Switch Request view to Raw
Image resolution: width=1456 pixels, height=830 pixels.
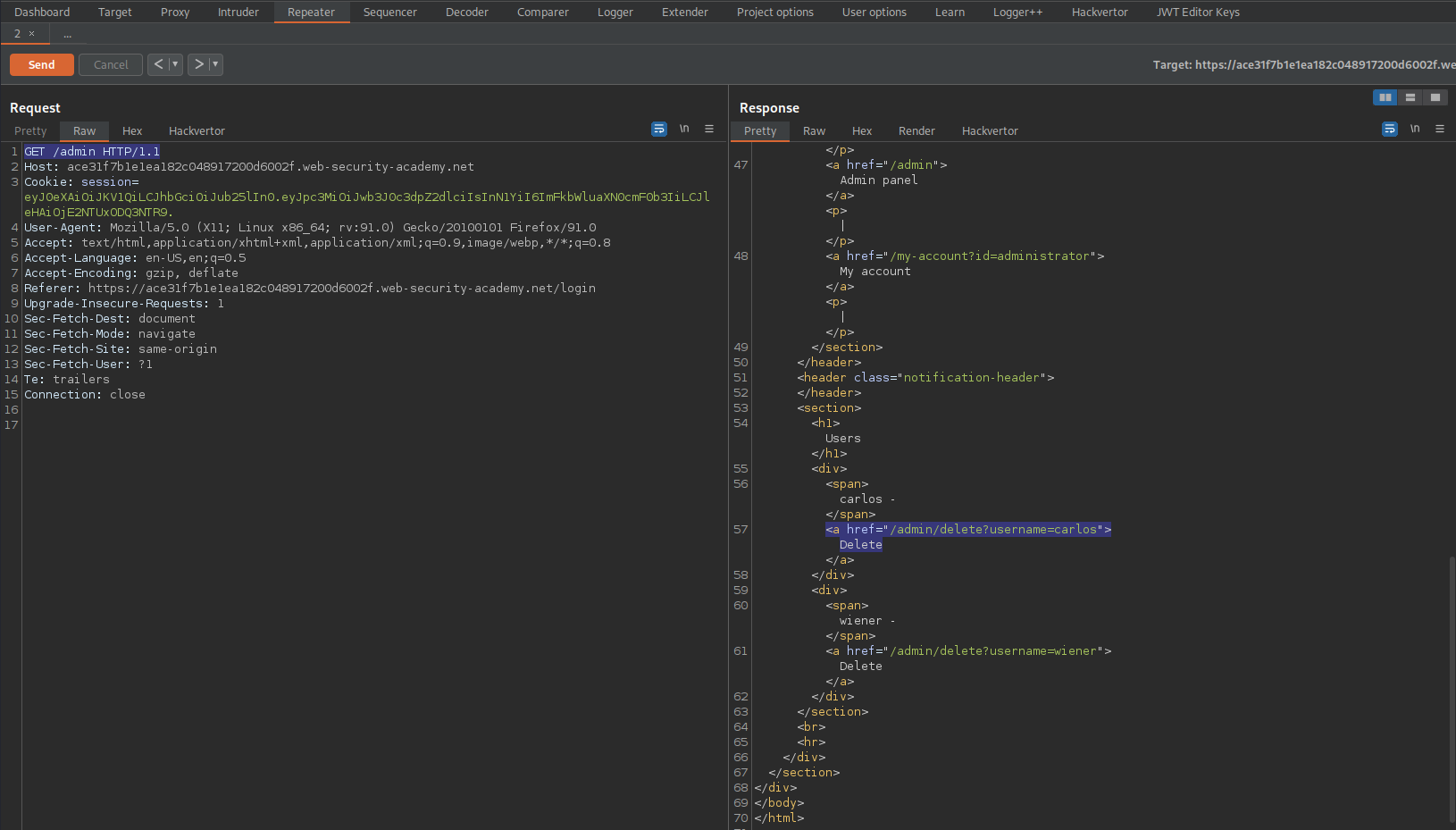point(85,130)
